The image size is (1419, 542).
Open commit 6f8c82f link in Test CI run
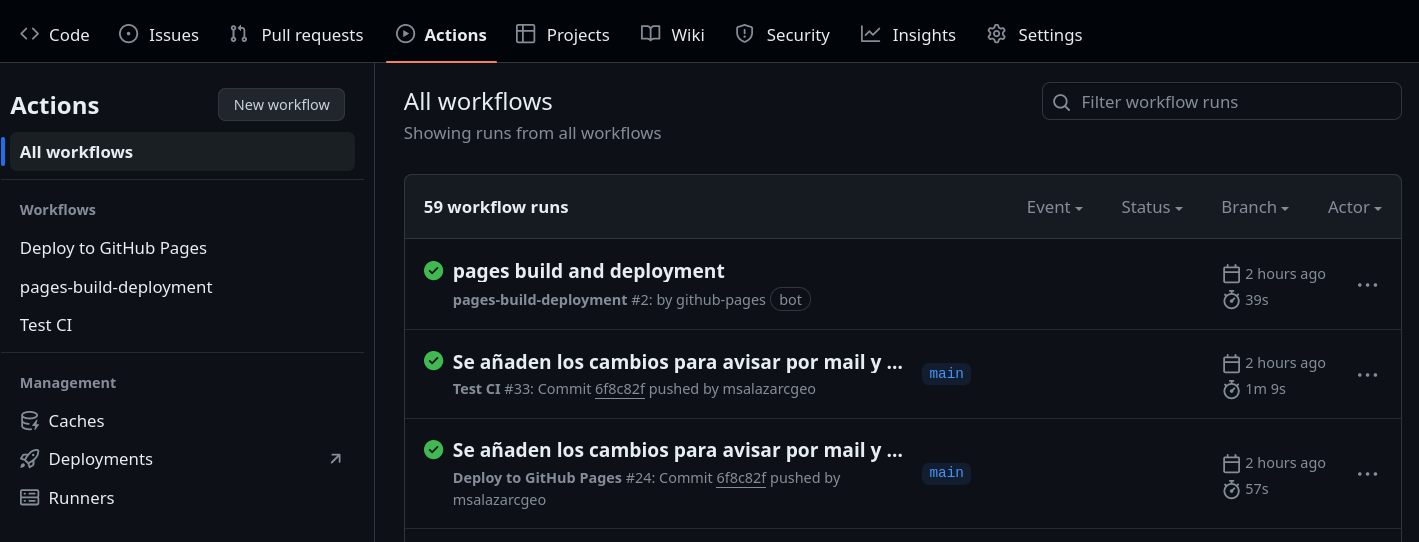pyautogui.click(x=620, y=389)
